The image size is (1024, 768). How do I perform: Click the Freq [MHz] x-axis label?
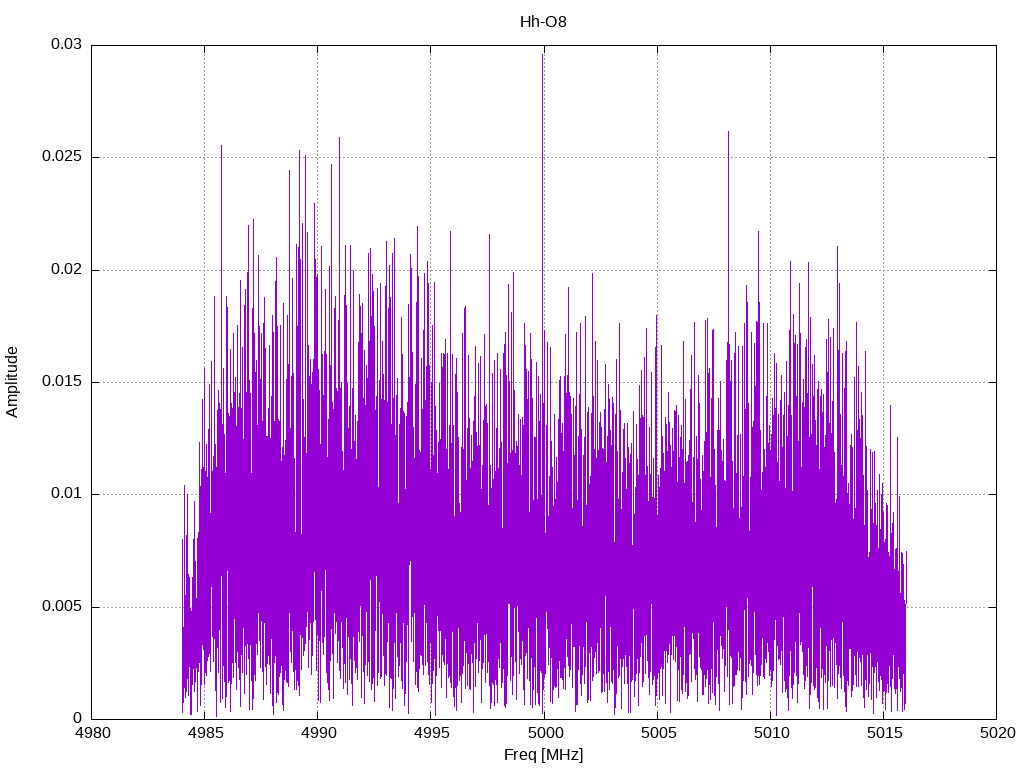click(x=543, y=755)
